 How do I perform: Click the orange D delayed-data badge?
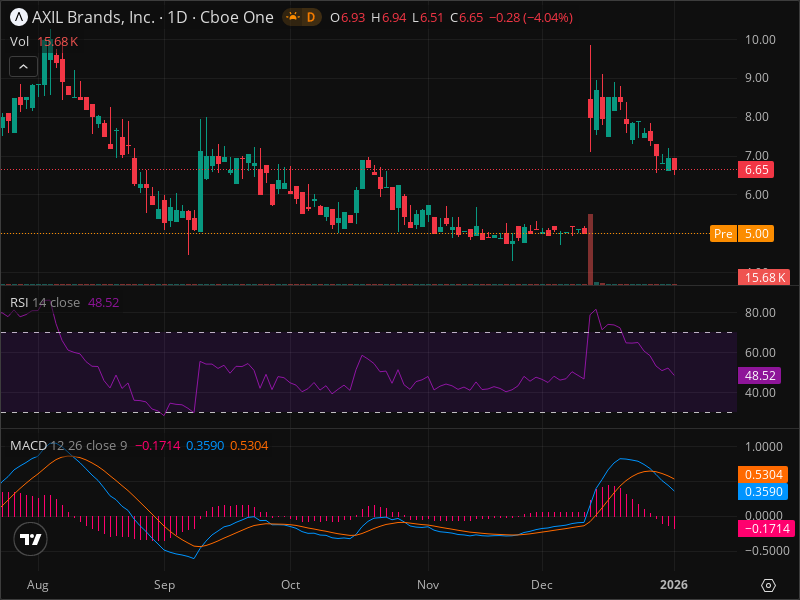[311, 17]
